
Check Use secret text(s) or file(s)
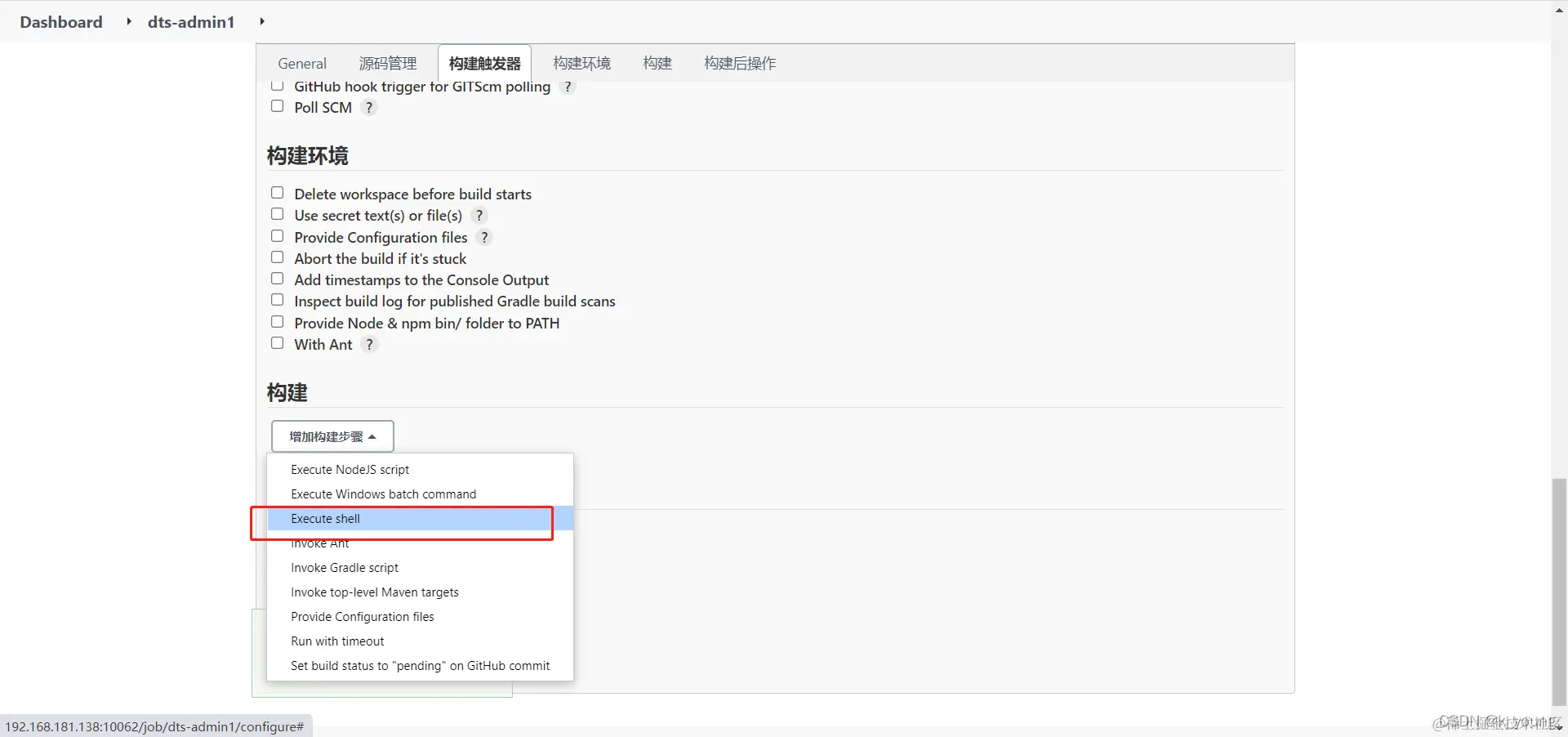coord(278,215)
